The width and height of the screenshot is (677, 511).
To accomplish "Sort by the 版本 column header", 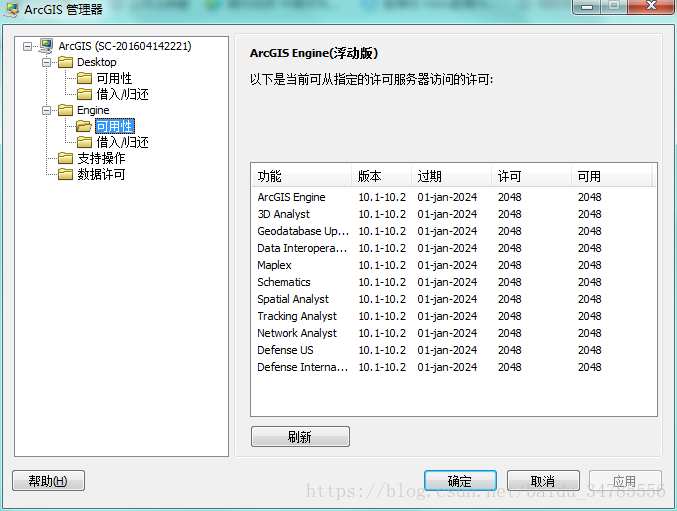I will 381,176.
